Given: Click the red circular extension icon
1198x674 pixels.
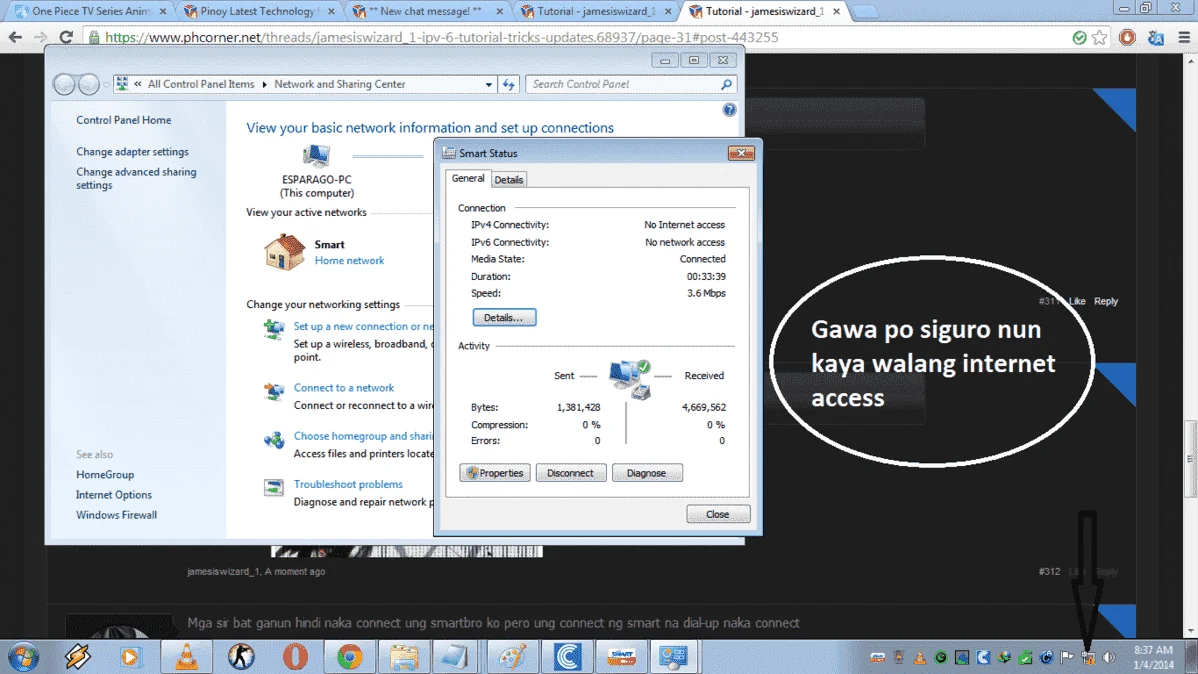Looking at the screenshot, I should coord(1127,37).
